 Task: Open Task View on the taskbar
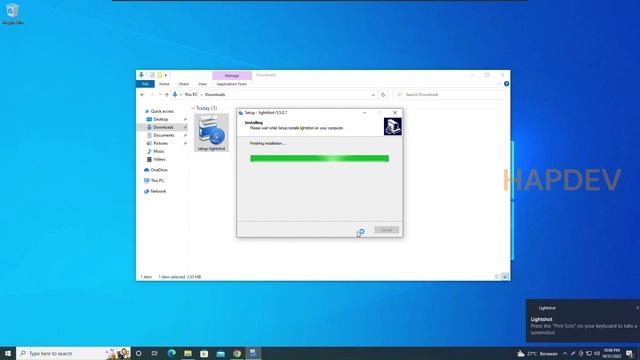click(x=155, y=353)
